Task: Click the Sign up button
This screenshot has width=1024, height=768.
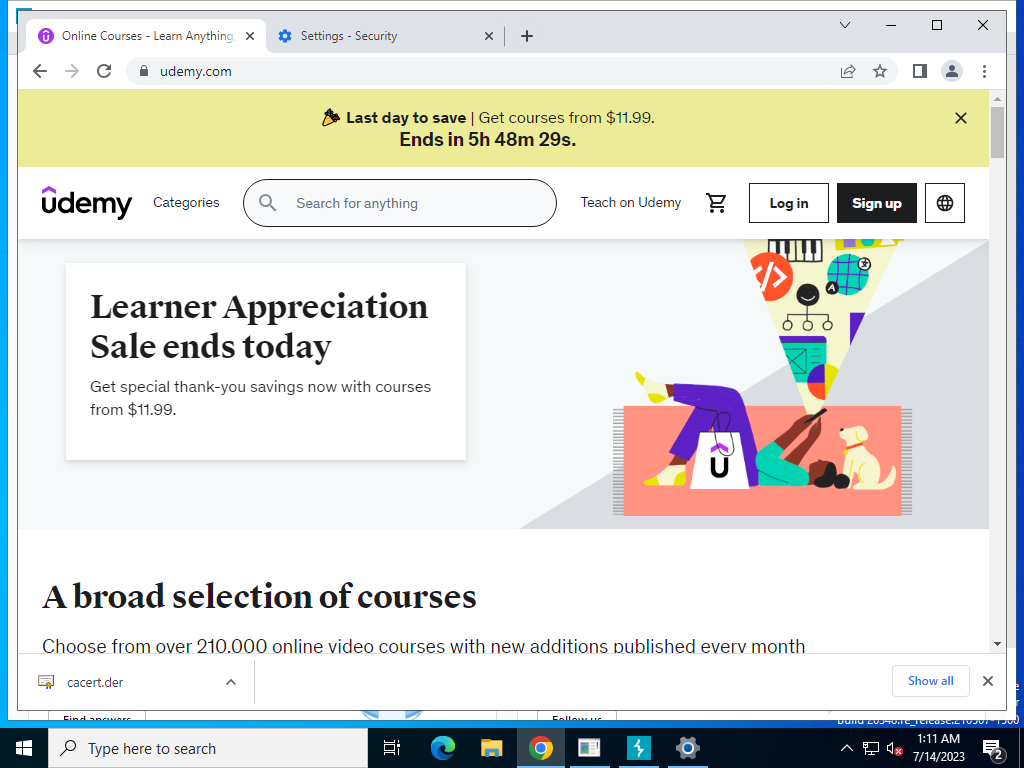Action: [876, 203]
